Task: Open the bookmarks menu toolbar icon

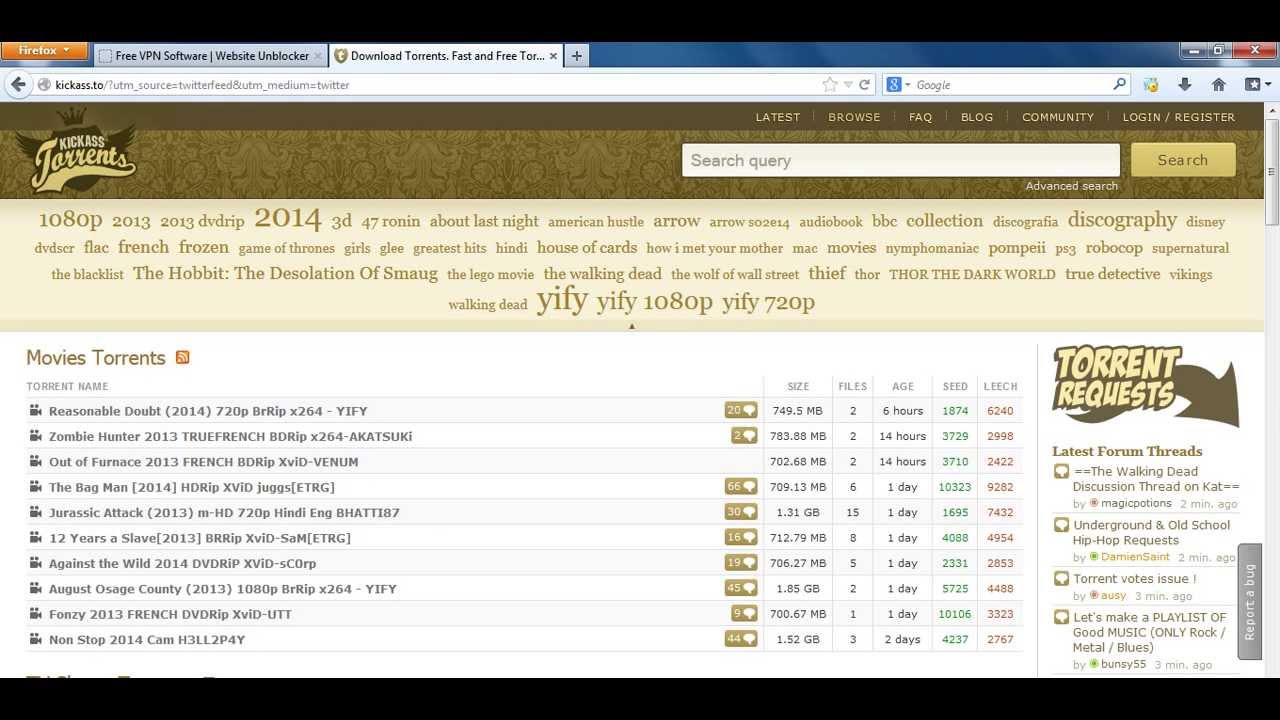Action: pos(1257,85)
